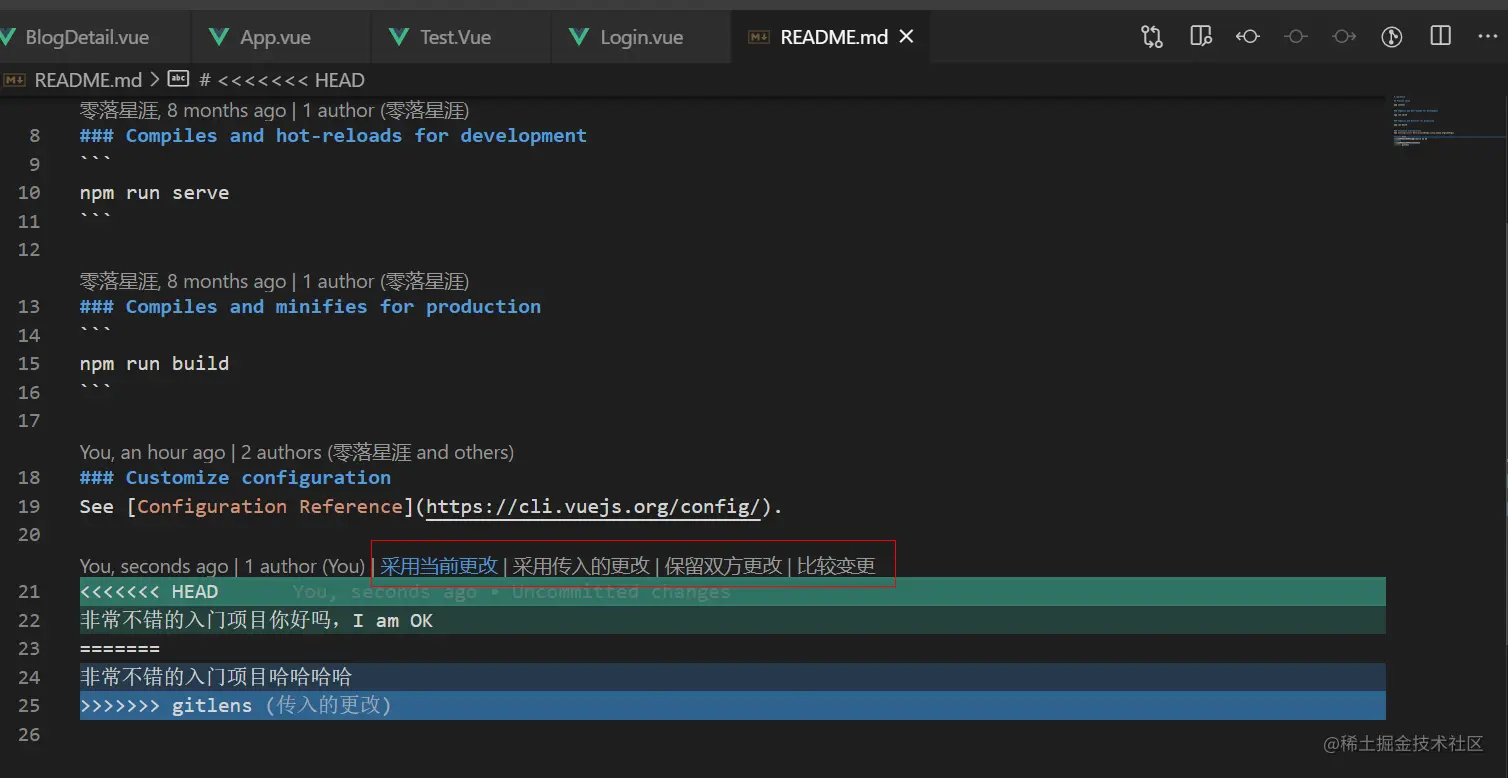Select the README.md editor tab
The width and height of the screenshot is (1508, 778).
(x=833, y=37)
